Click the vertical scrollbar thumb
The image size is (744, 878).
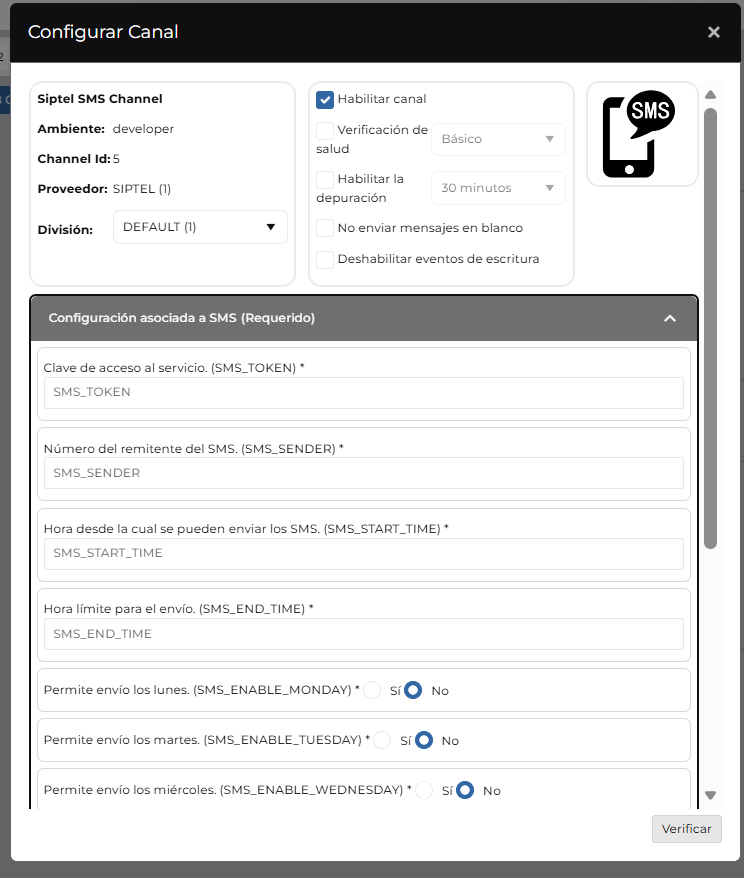coord(710,329)
